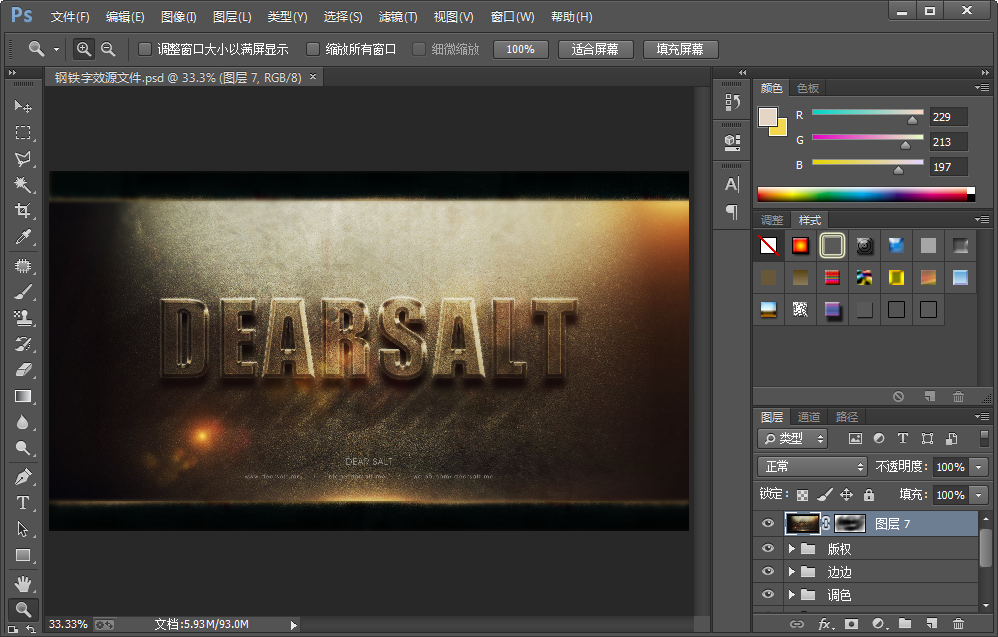The height and width of the screenshot is (637, 998).
Task: Open the layer filter 类型 dropdown
Action: 793,438
